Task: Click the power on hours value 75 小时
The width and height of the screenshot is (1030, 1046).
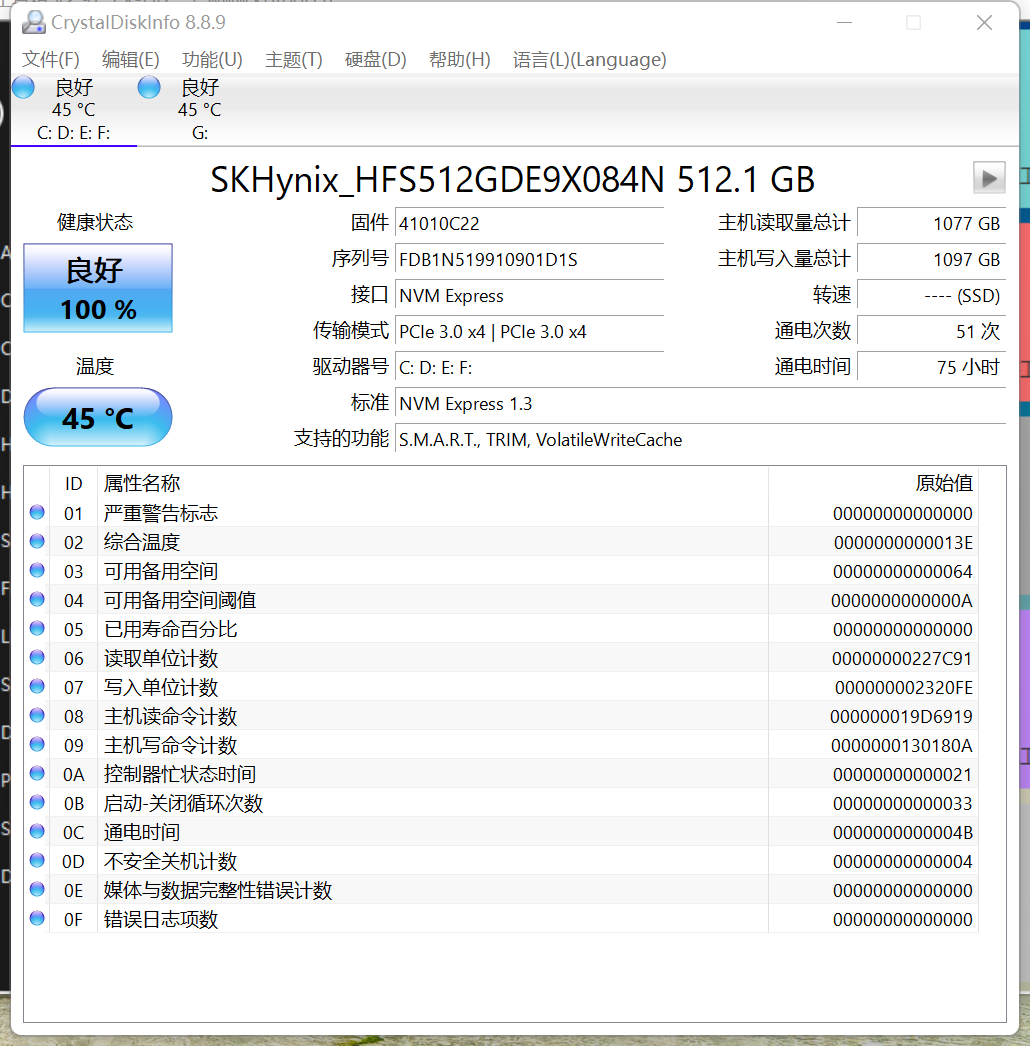Action: tap(931, 368)
